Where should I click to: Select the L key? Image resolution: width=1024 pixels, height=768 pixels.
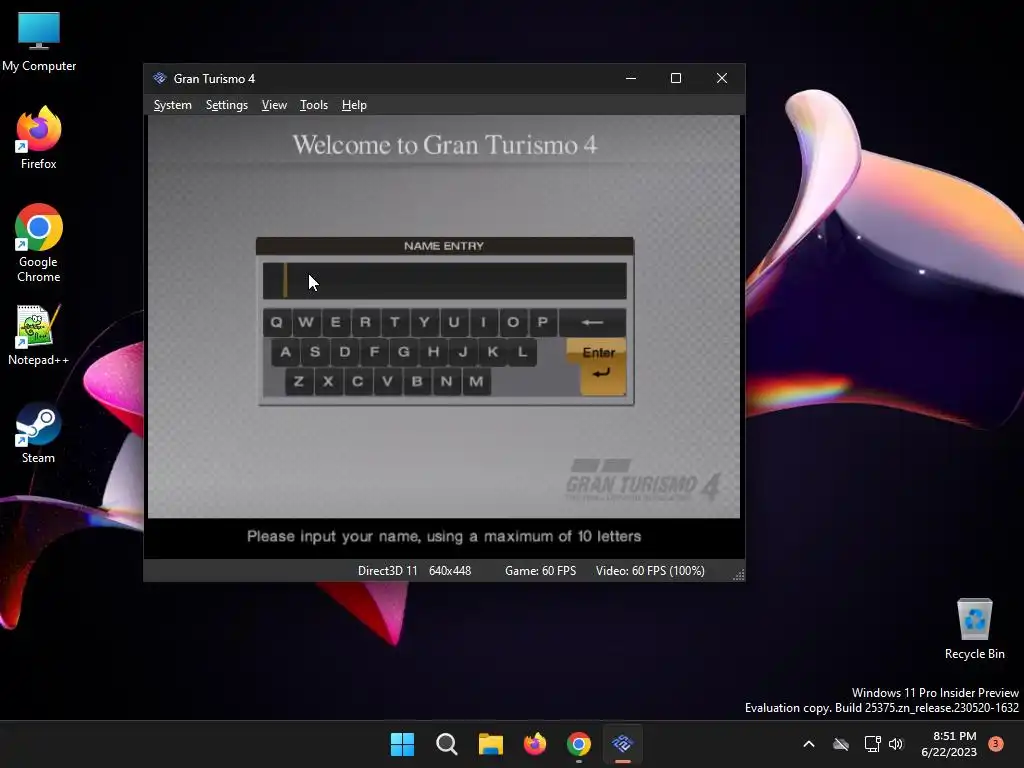tap(522, 352)
